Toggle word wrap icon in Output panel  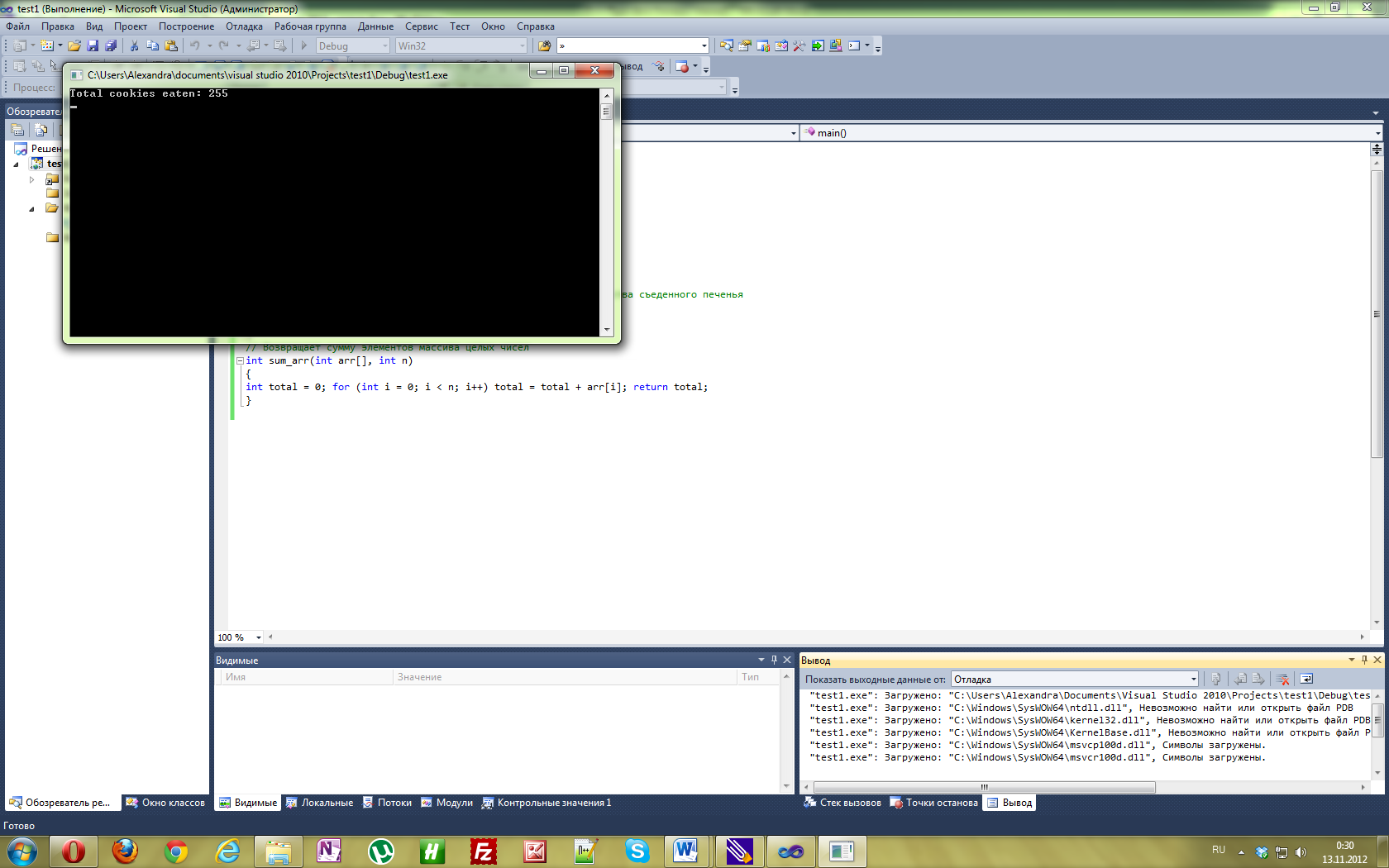click(1306, 680)
